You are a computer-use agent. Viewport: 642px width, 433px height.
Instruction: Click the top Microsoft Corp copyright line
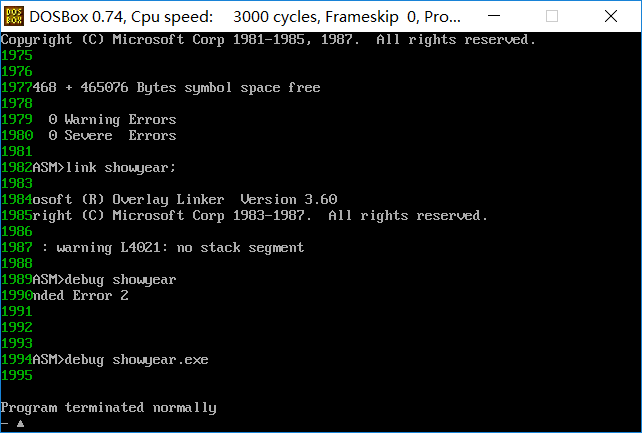(268, 40)
